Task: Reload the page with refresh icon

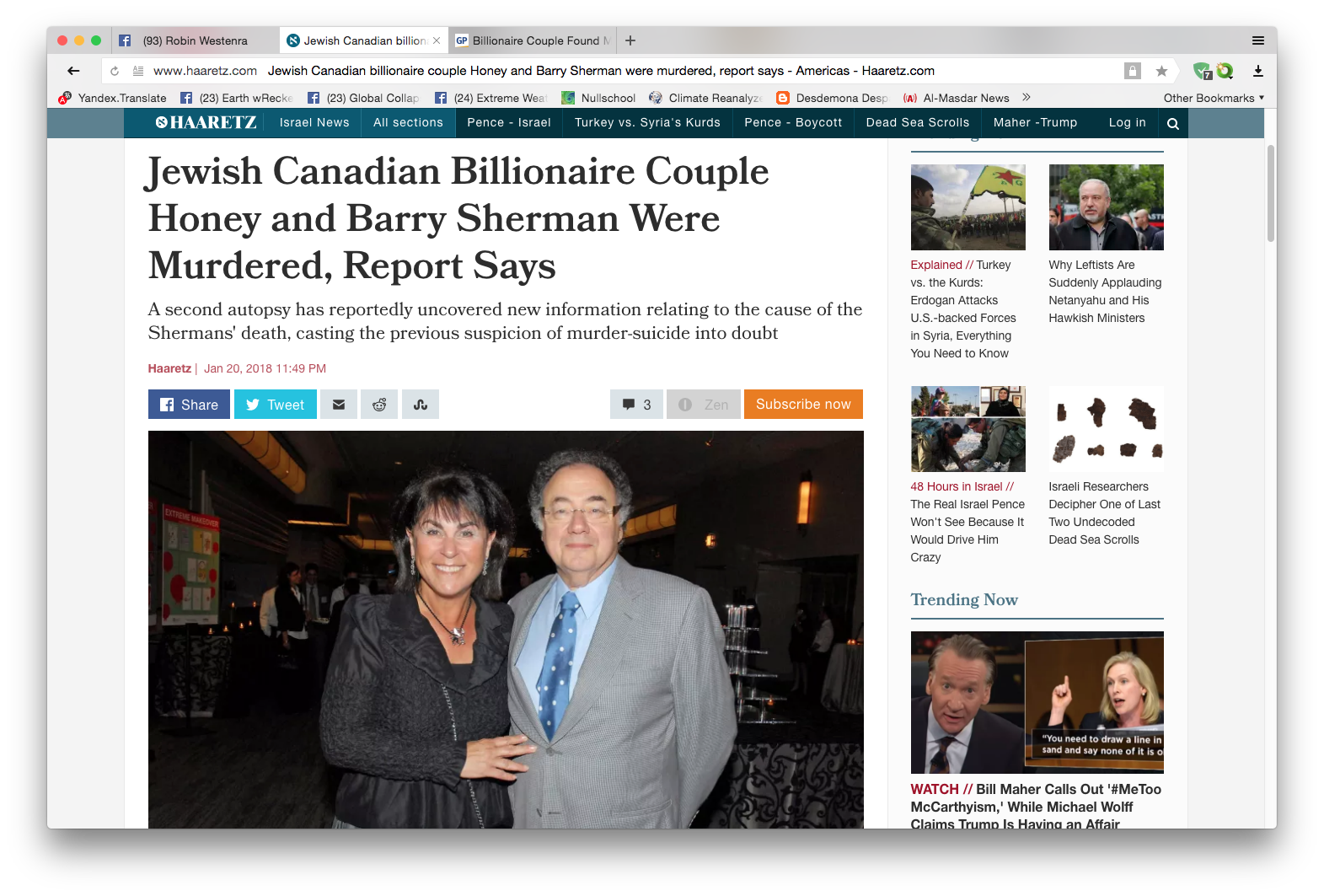Action: 115,71
